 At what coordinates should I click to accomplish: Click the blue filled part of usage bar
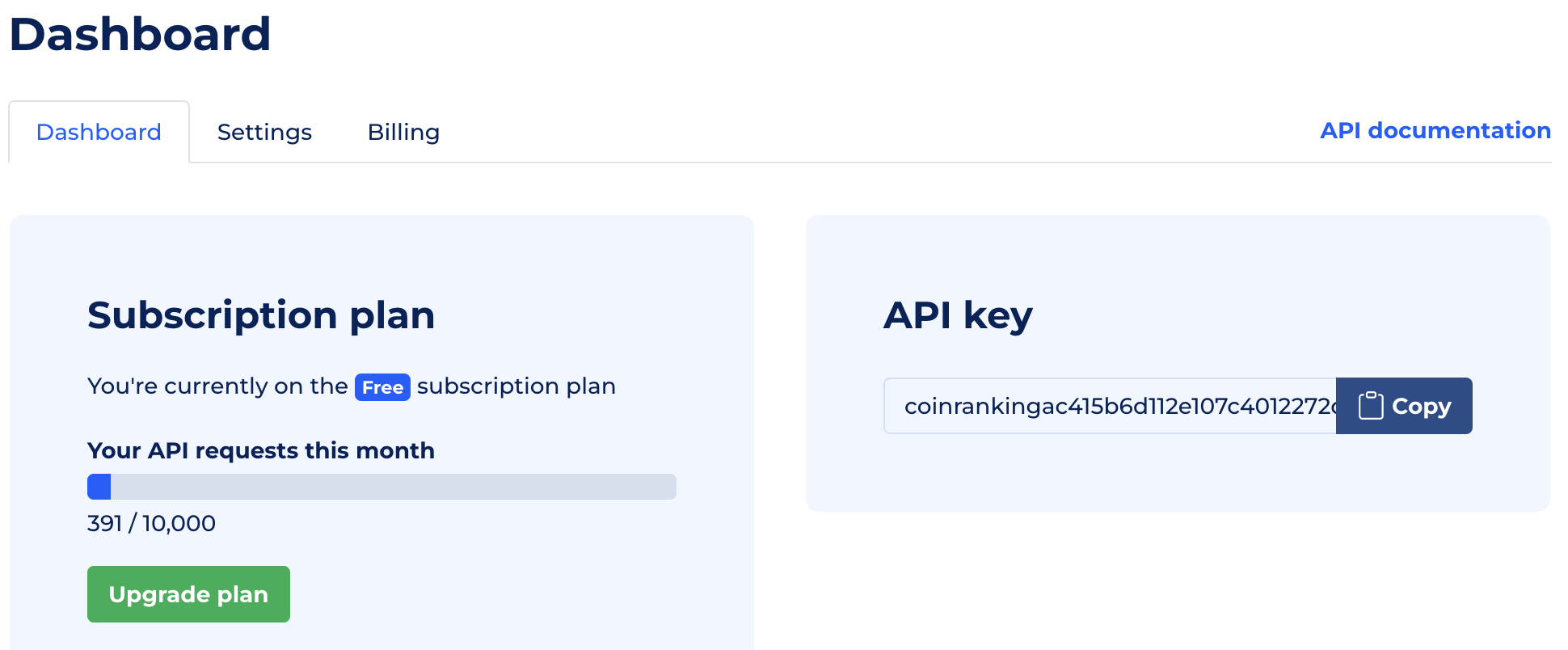[x=99, y=487]
